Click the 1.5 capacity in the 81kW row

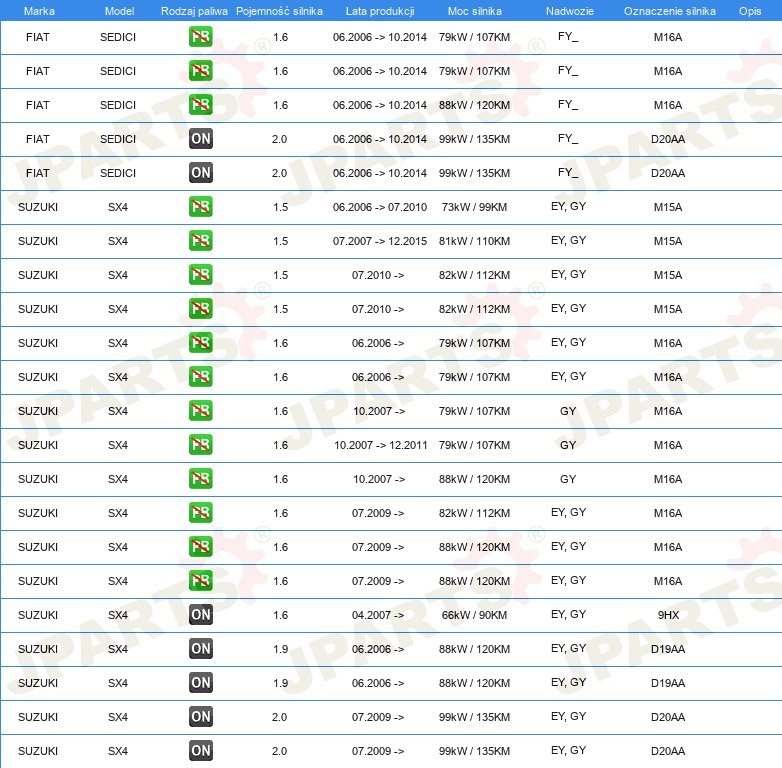point(280,241)
